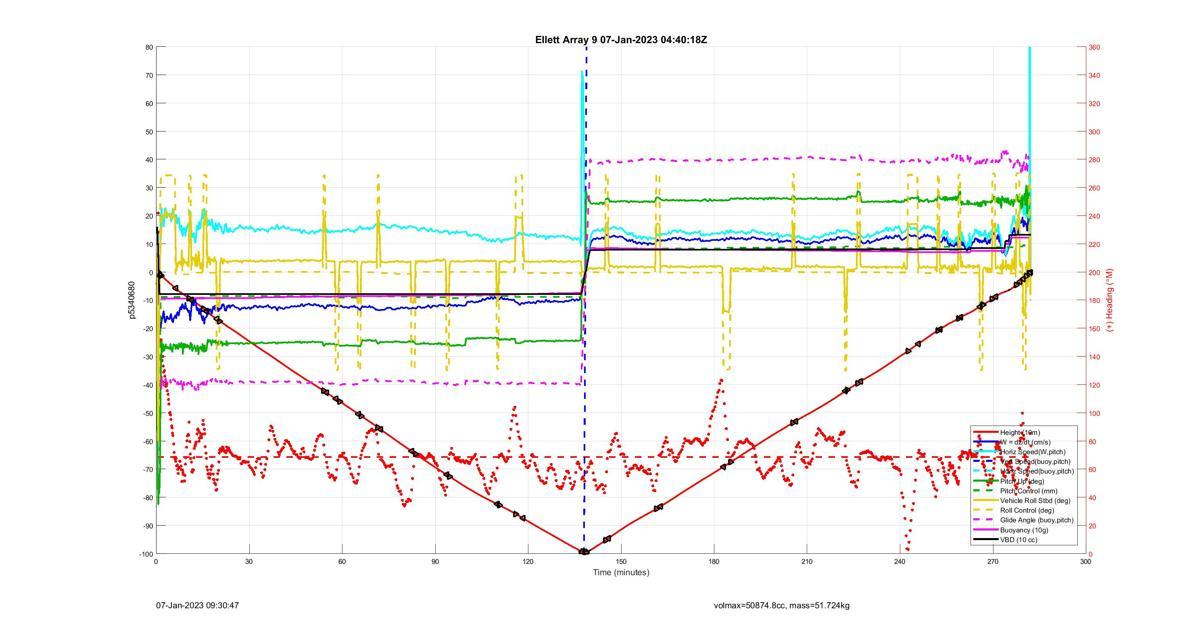This screenshot has width=1200, height=622.
Task: Click the plot title "Ellett Array 9 07-Jan-2023 04:40:18Z"
Action: pos(621,40)
